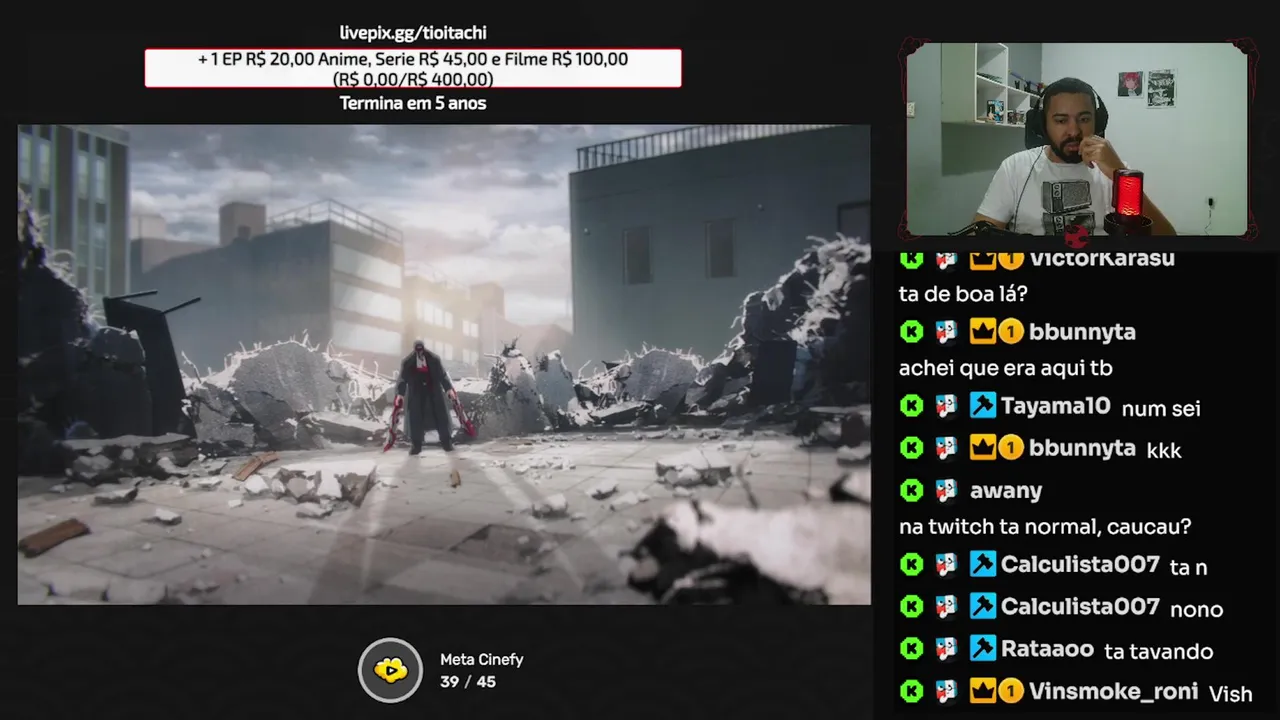Click the gold 1 badge on bbunnyta's 'achei que era' row
Viewport: 1280px width, 720px height.
point(1011,331)
